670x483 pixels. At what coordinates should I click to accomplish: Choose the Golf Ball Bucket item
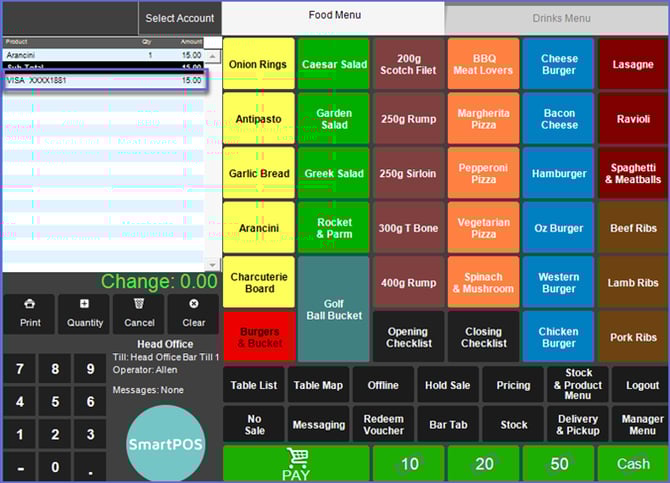pyautogui.click(x=333, y=309)
